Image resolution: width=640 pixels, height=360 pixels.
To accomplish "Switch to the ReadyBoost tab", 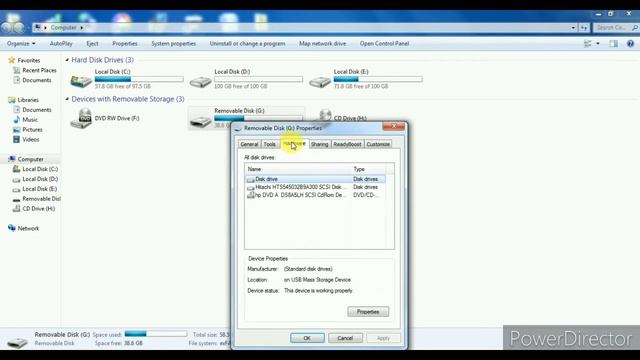I will [347, 144].
